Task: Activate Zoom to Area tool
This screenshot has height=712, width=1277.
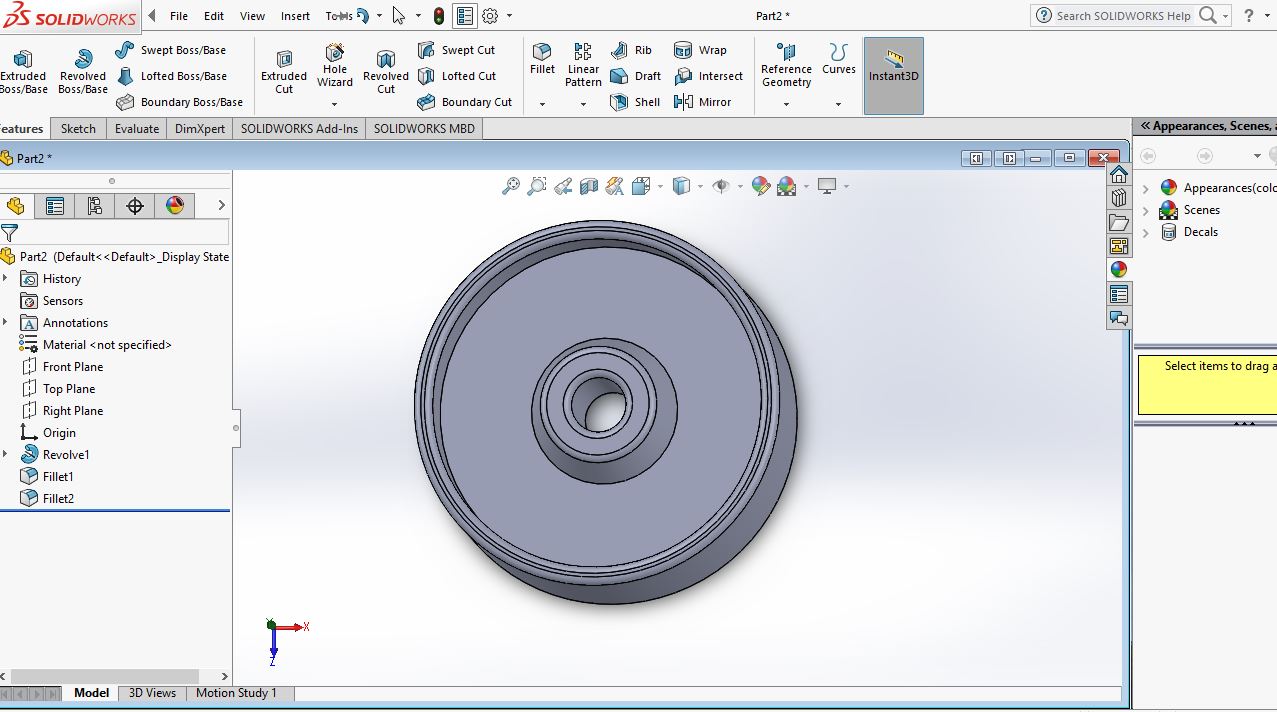Action: pyautogui.click(x=537, y=186)
